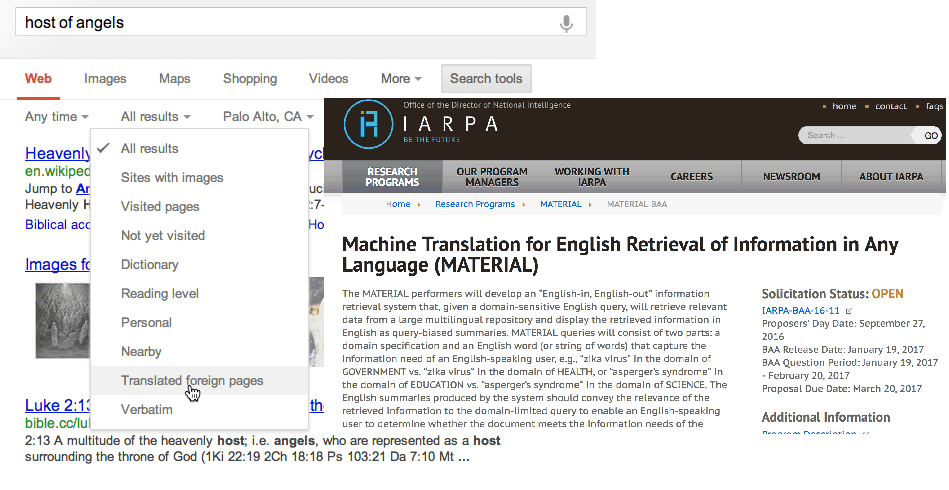This screenshot has width=949, height=490.
Task: Switch to the Web results tab
Action: [x=38, y=79]
